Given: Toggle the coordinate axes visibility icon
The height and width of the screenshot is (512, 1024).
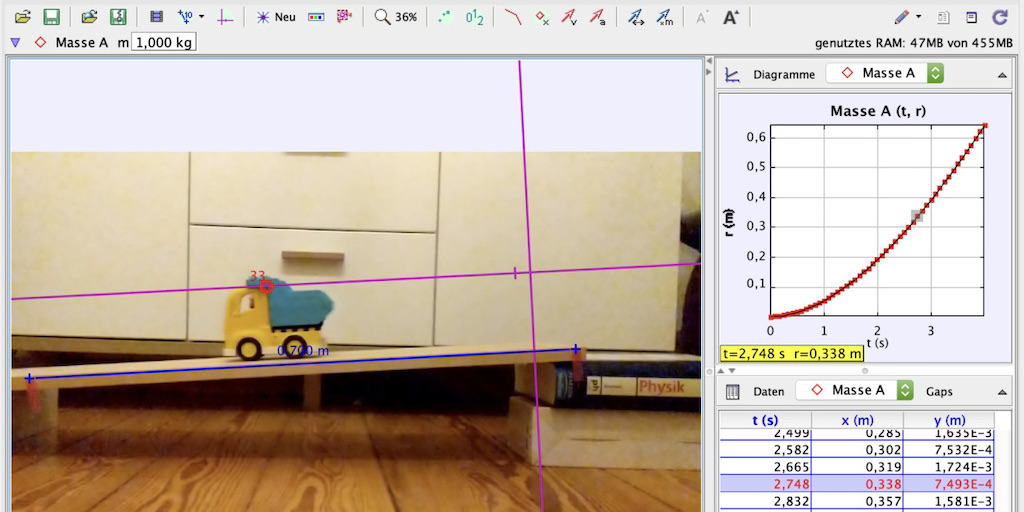Looking at the screenshot, I should tap(226, 17).
